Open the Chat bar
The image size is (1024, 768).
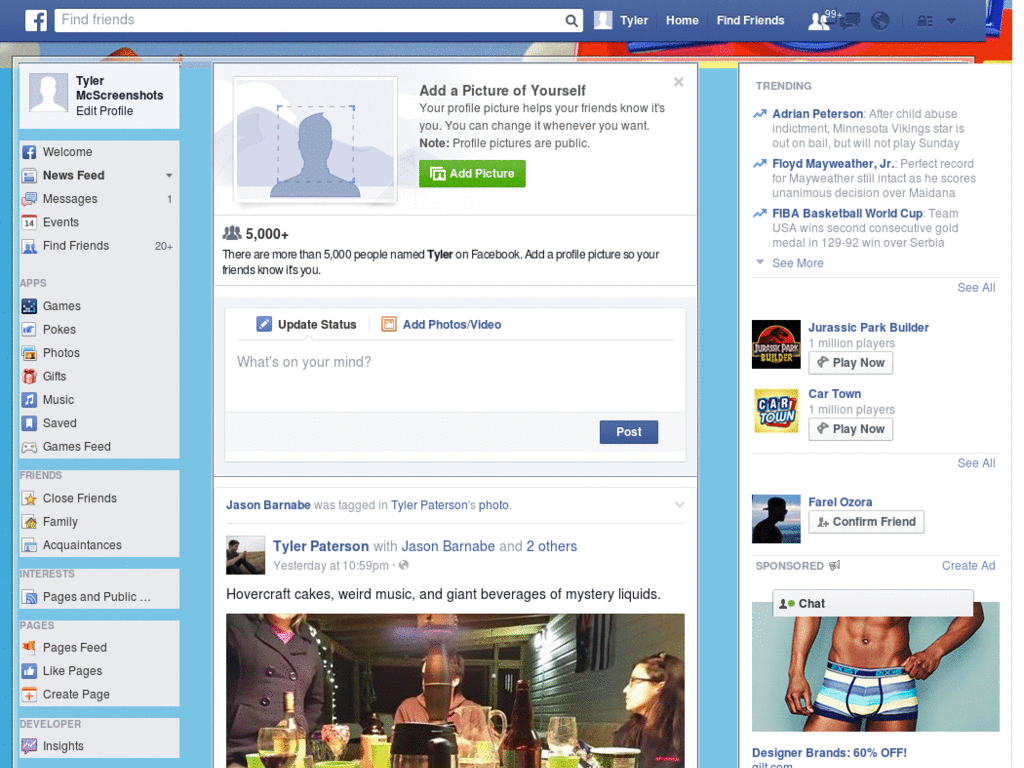[x=873, y=603]
